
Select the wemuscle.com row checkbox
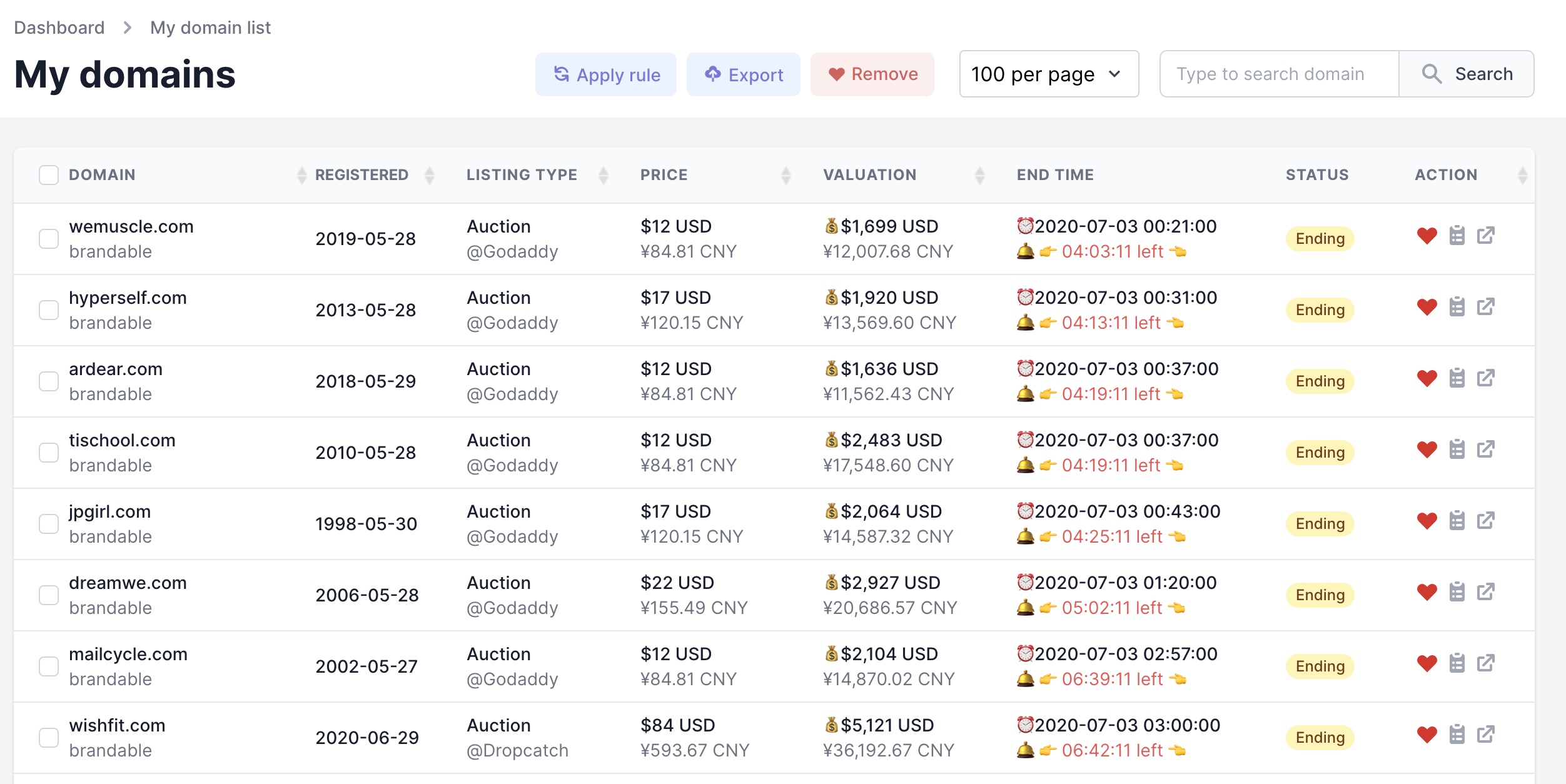(49, 239)
